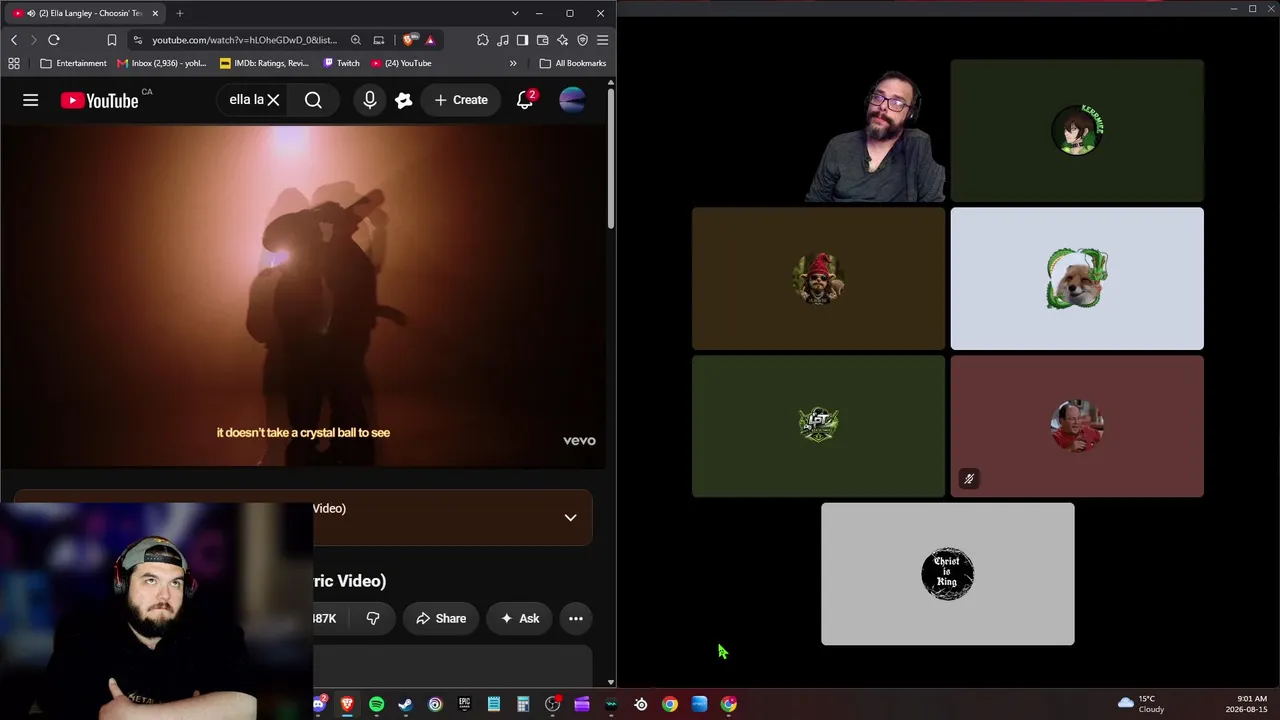Open more actions three-dot menu
The height and width of the screenshot is (720, 1280).
[x=576, y=618]
